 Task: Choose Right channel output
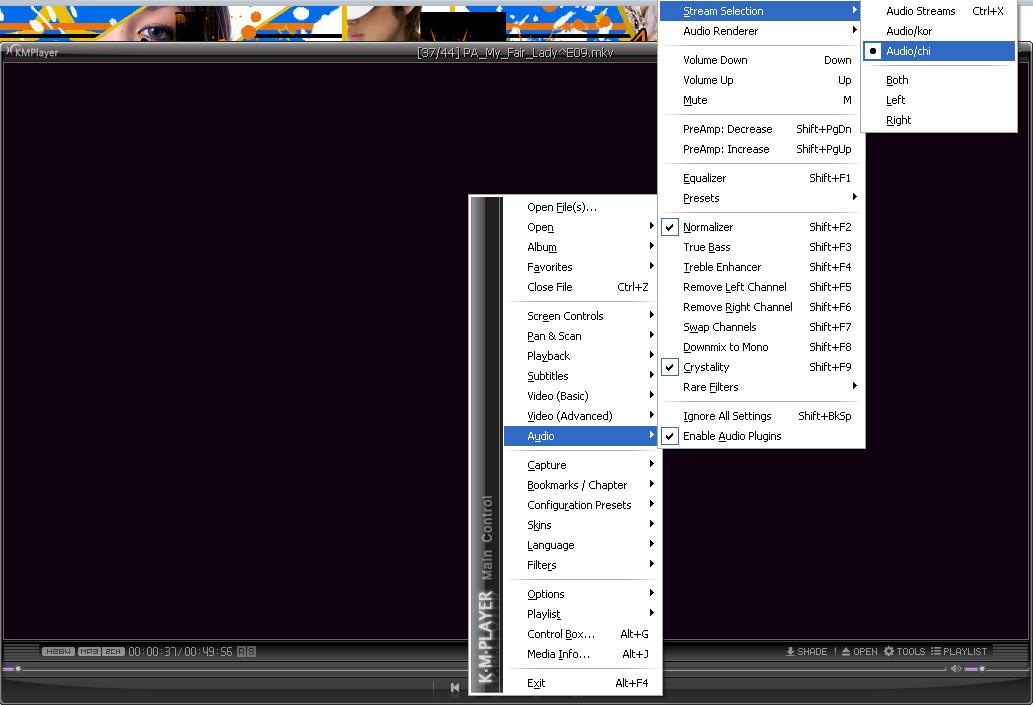coord(939,120)
